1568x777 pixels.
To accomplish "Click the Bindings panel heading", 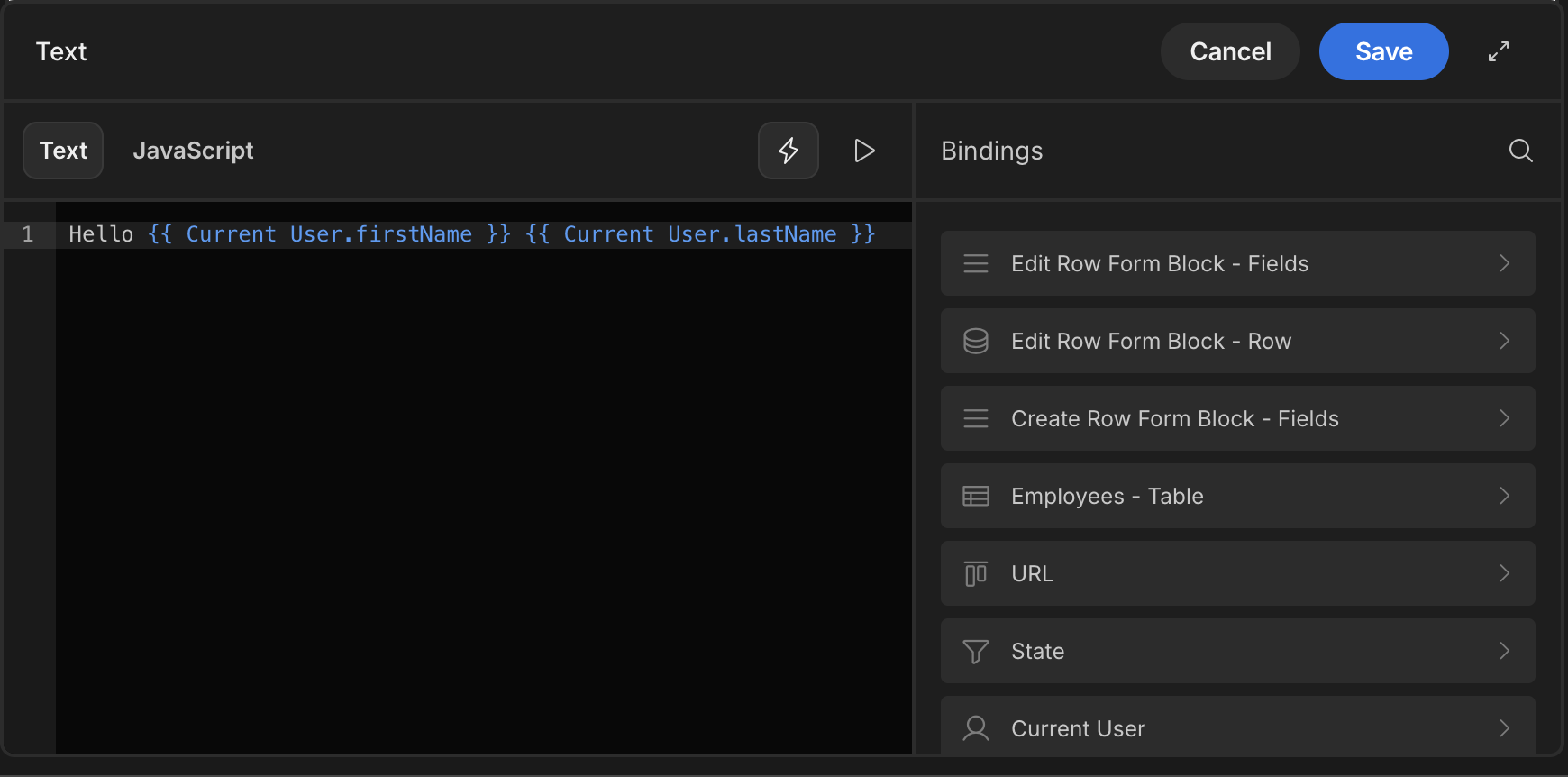I will point(992,151).
